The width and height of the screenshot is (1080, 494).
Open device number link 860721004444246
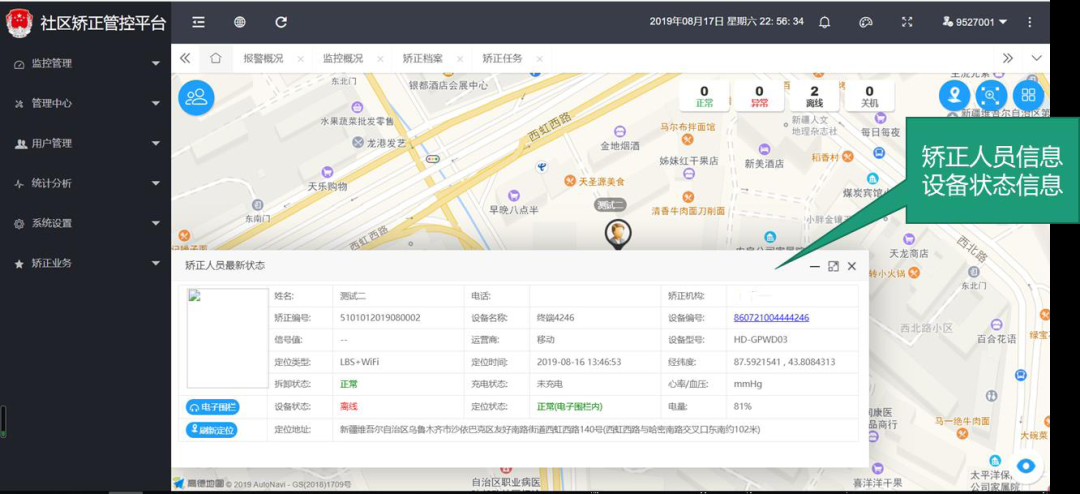point(771,318)
